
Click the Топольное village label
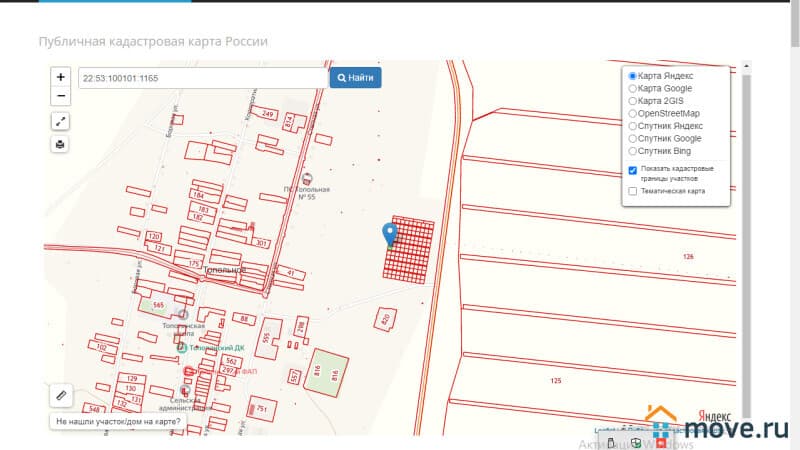coord(224,269)
